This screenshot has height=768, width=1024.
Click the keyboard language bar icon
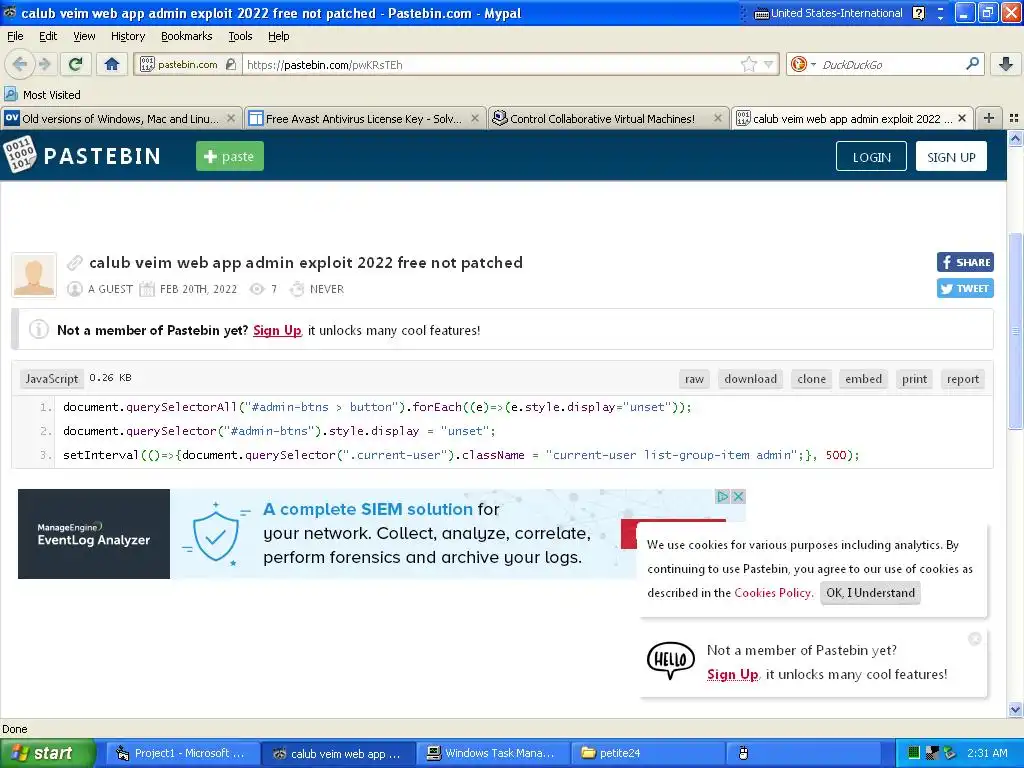pos(761,13)
